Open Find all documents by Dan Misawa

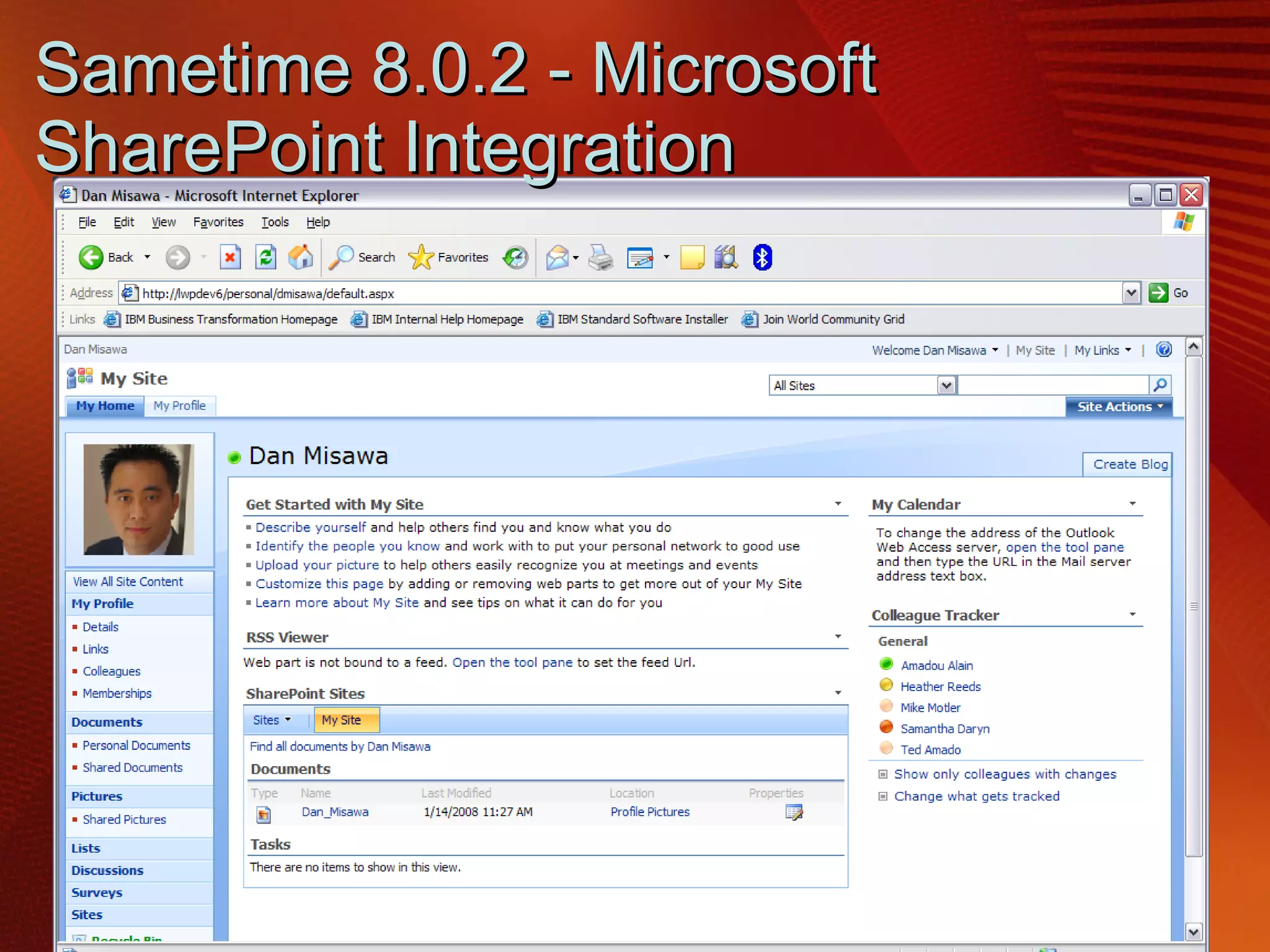(340, 747)
